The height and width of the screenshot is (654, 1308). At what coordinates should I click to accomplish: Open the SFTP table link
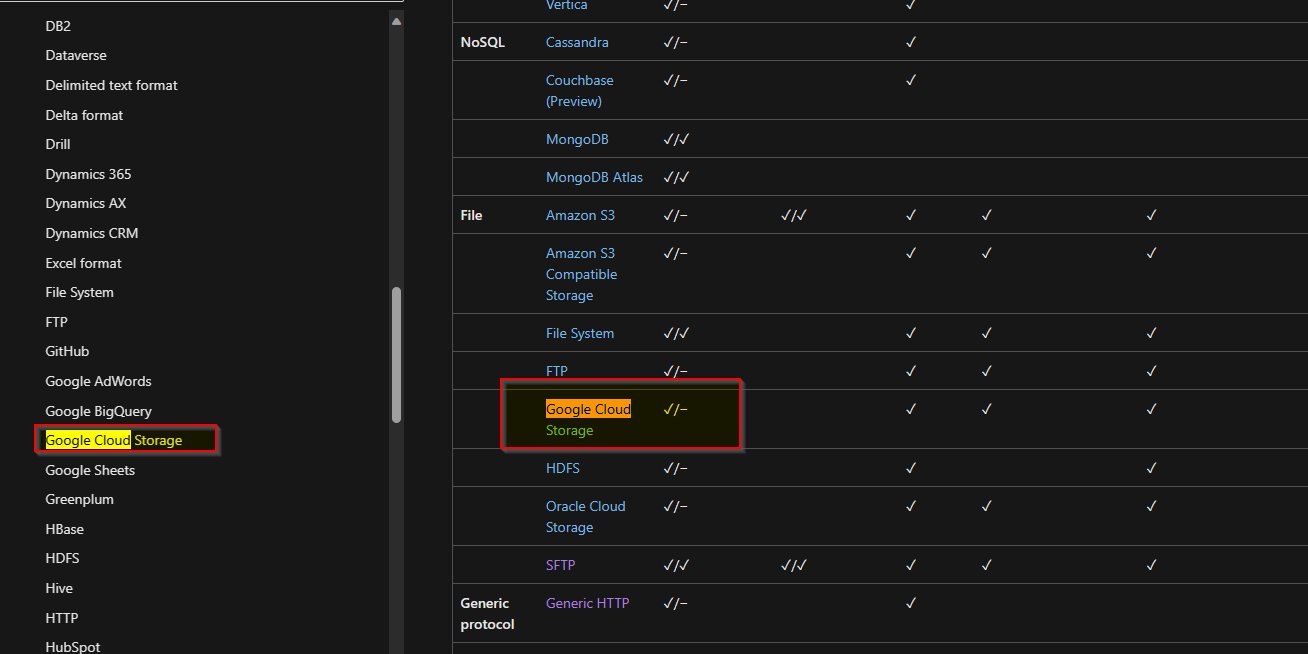[561, 565]
